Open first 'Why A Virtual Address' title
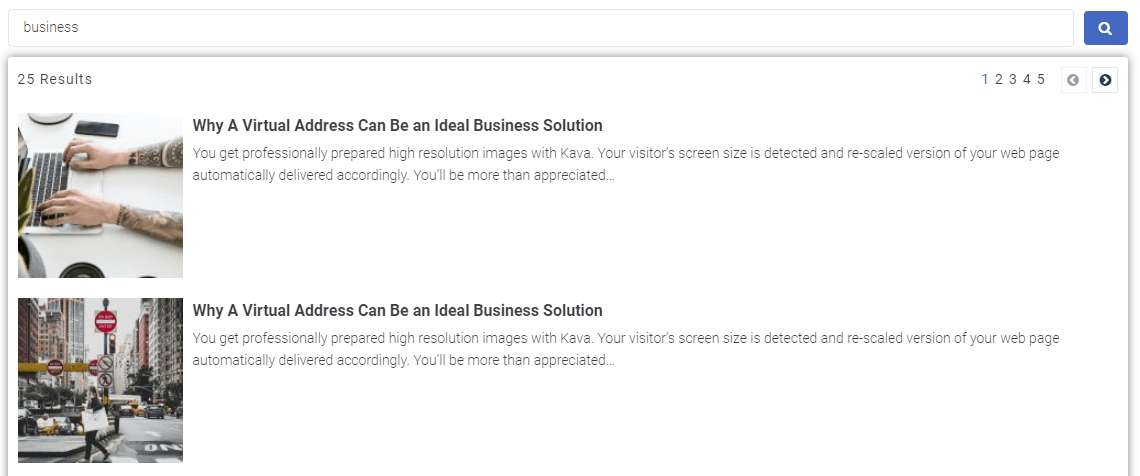 click(398, 126)
